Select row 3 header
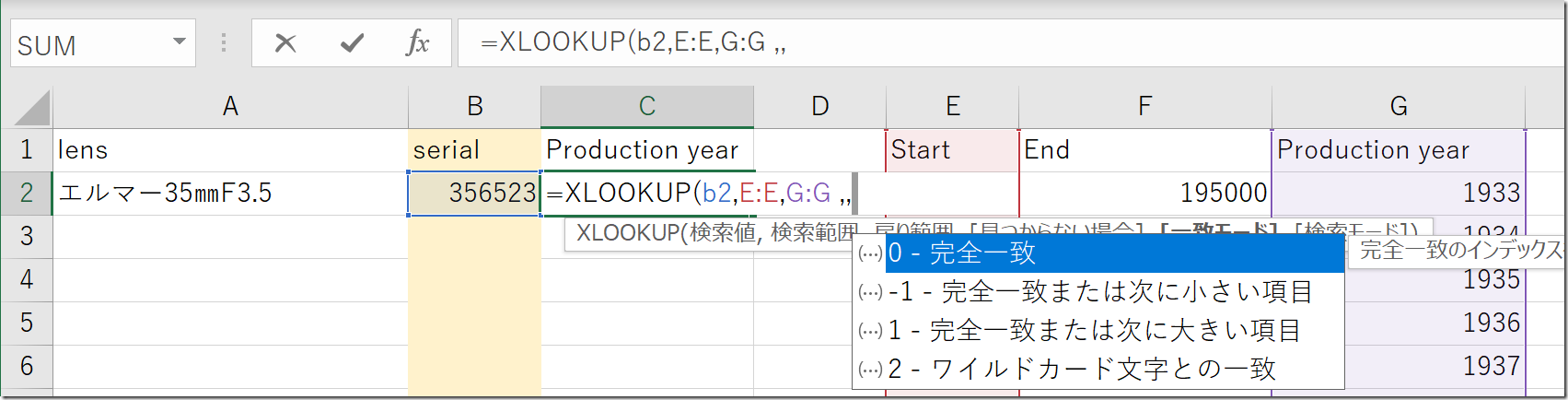Screen dimensions: 1568x400 [x=27, y=237]
